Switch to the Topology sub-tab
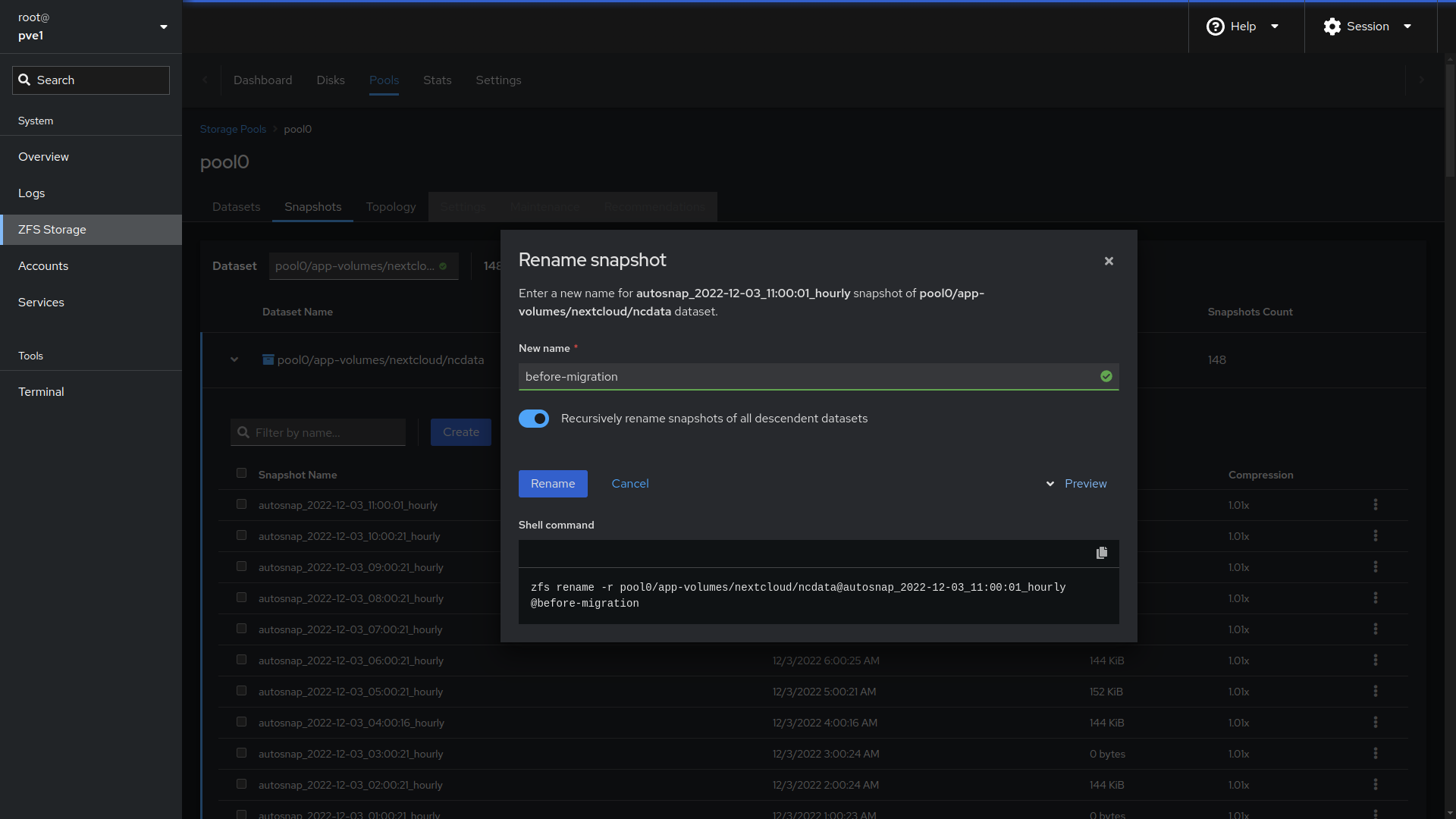 click(x=391, y=207)
